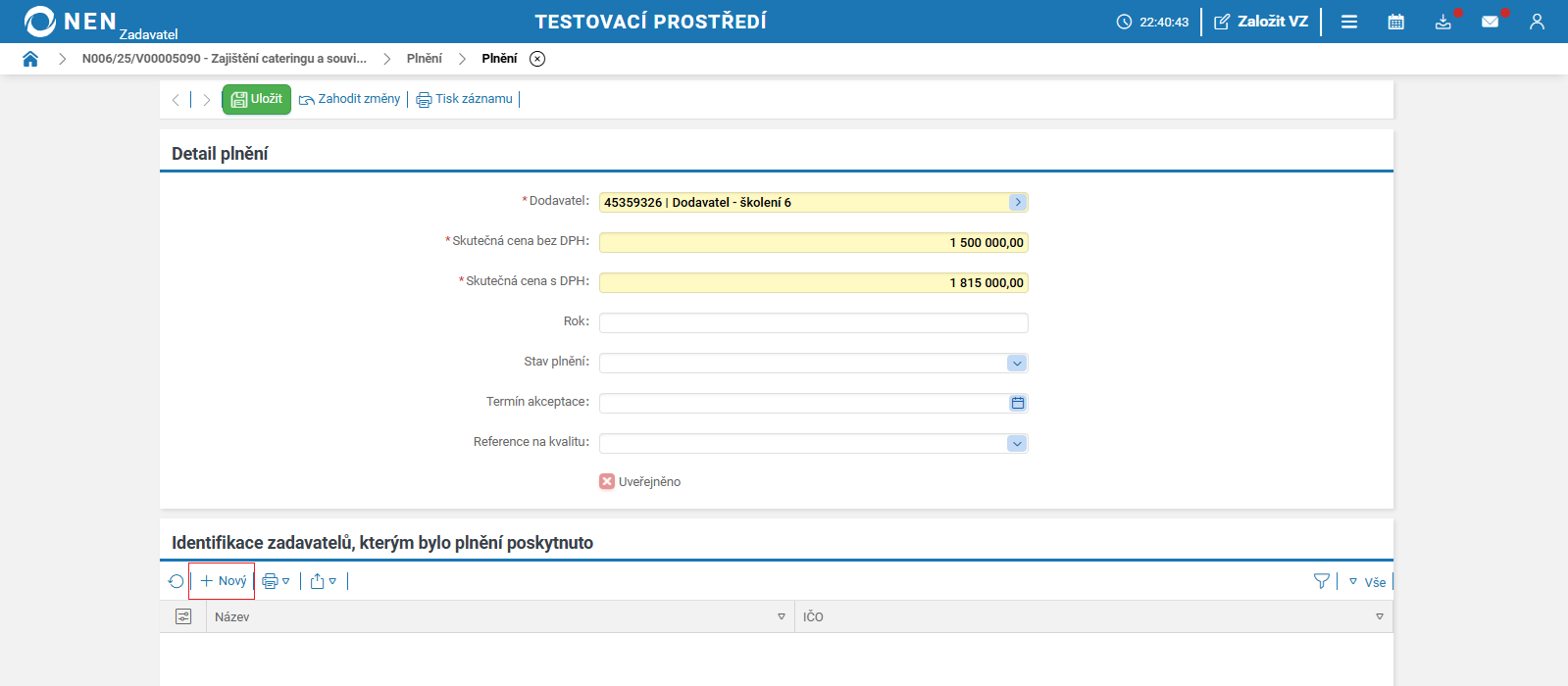Open the messages envelope icon
This screenshot has width=1568, height=686.
(1491, 22)
